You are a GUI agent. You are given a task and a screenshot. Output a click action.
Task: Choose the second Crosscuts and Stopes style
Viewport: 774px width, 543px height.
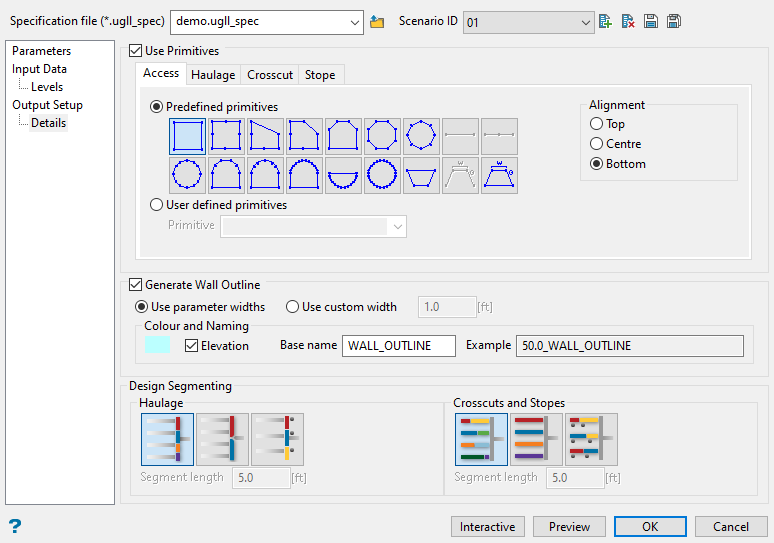[536, 440]
